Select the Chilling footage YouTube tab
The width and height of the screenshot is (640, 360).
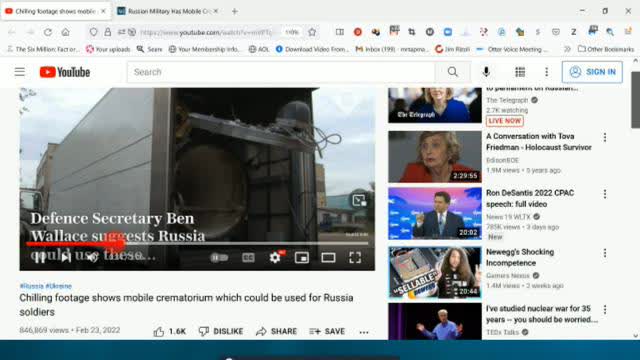(x=56, y=11)
